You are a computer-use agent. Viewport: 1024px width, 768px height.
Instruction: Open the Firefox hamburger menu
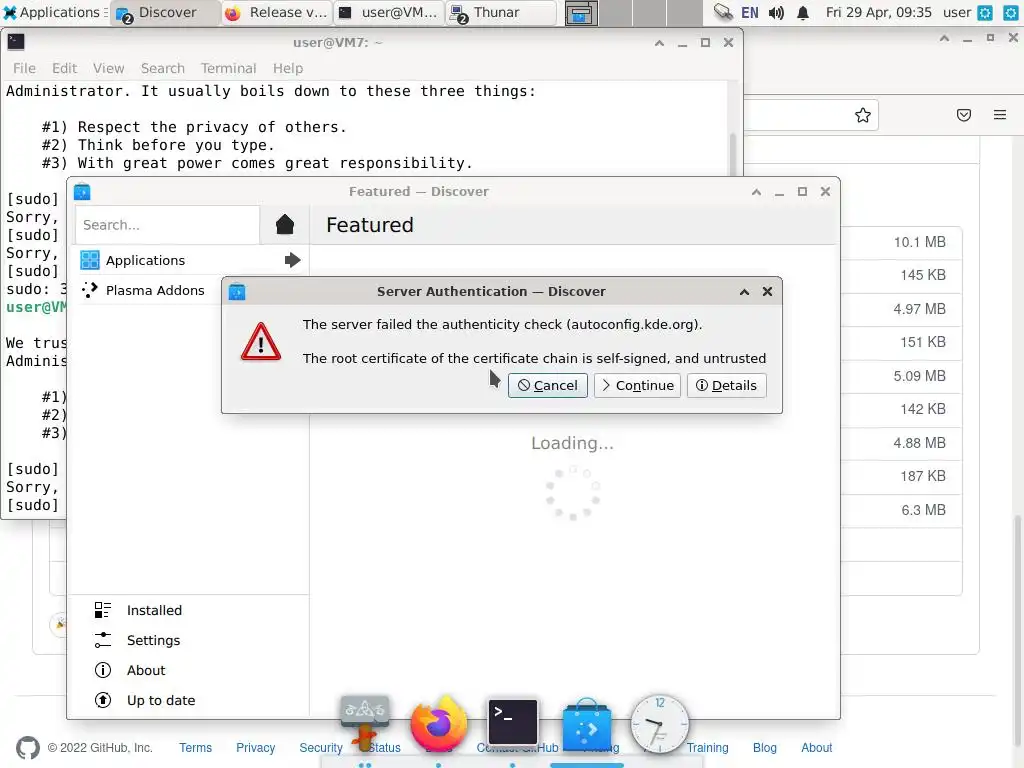1000,115
